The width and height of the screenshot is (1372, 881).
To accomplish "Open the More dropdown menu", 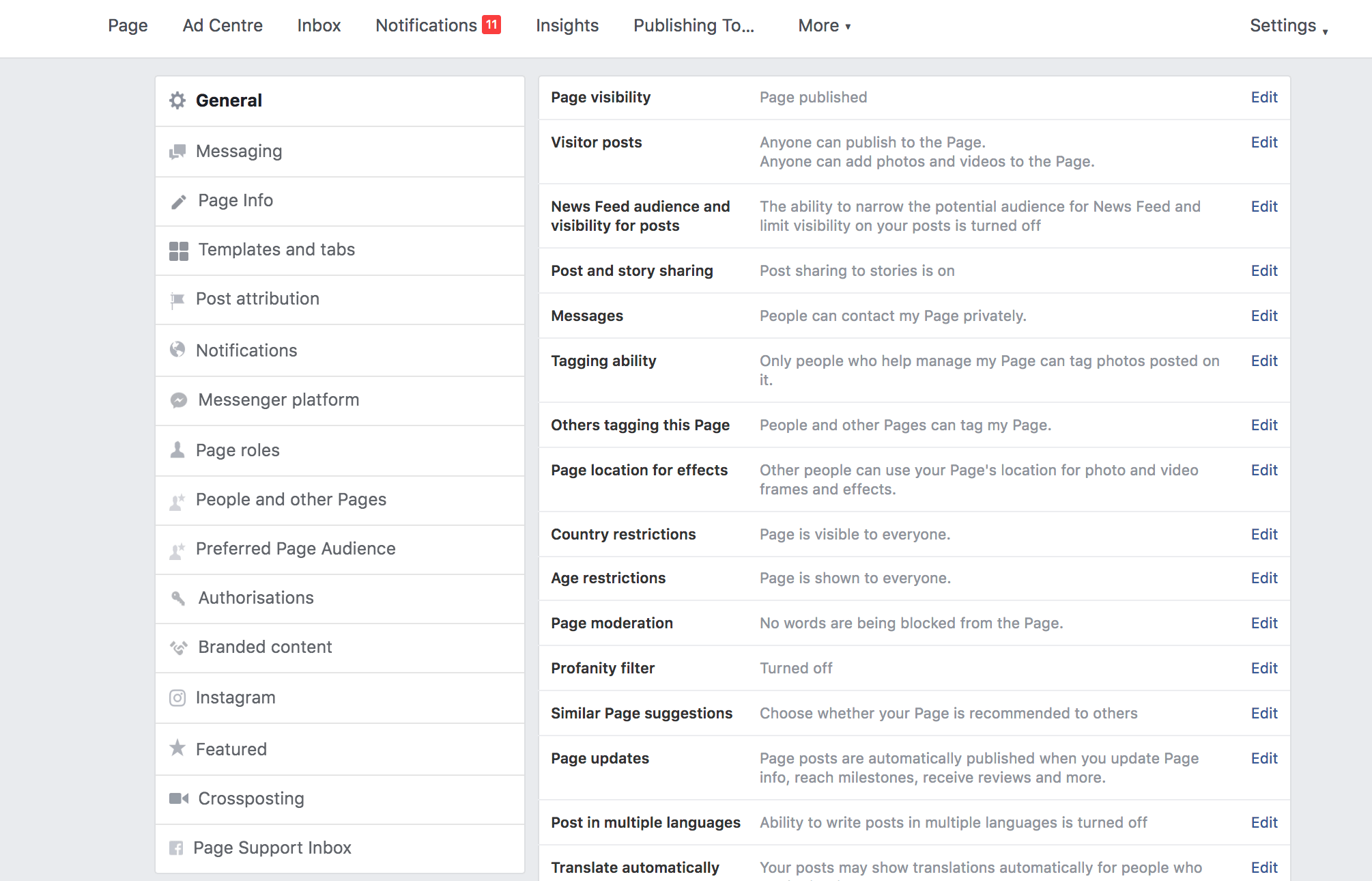I will 825,25.
